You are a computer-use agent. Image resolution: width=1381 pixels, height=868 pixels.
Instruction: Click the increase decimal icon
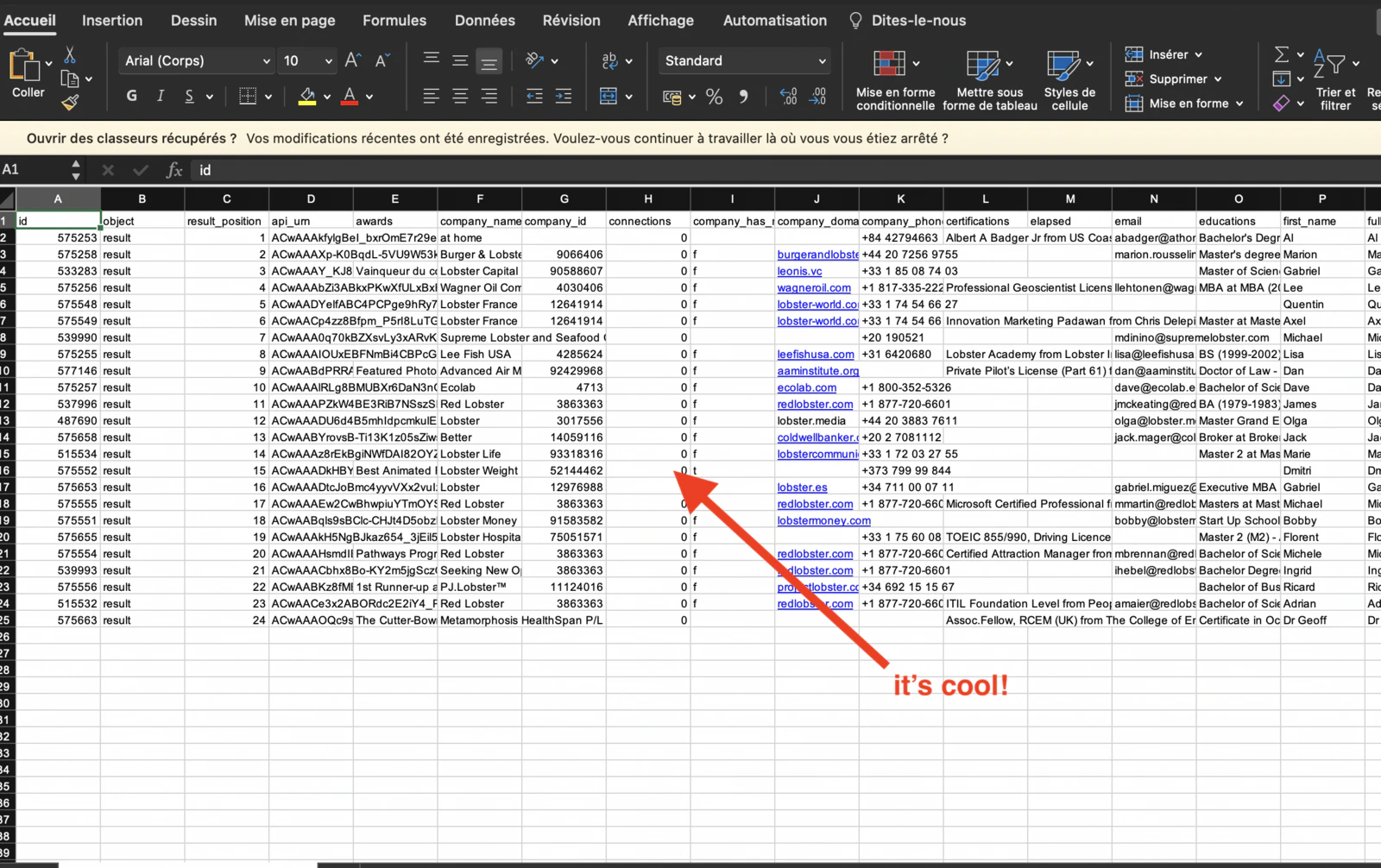tap(788, 97)
